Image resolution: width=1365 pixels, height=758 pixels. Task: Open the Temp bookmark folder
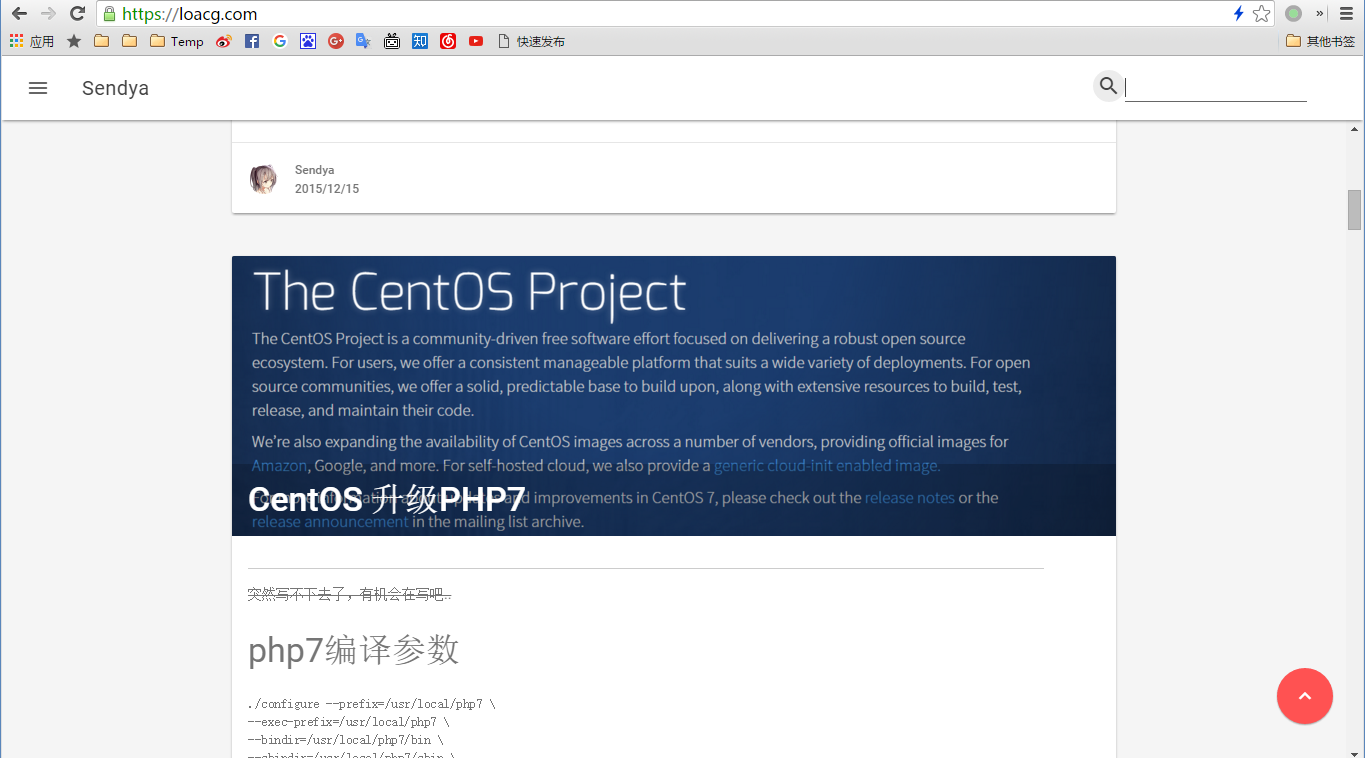tap(177, 41)
